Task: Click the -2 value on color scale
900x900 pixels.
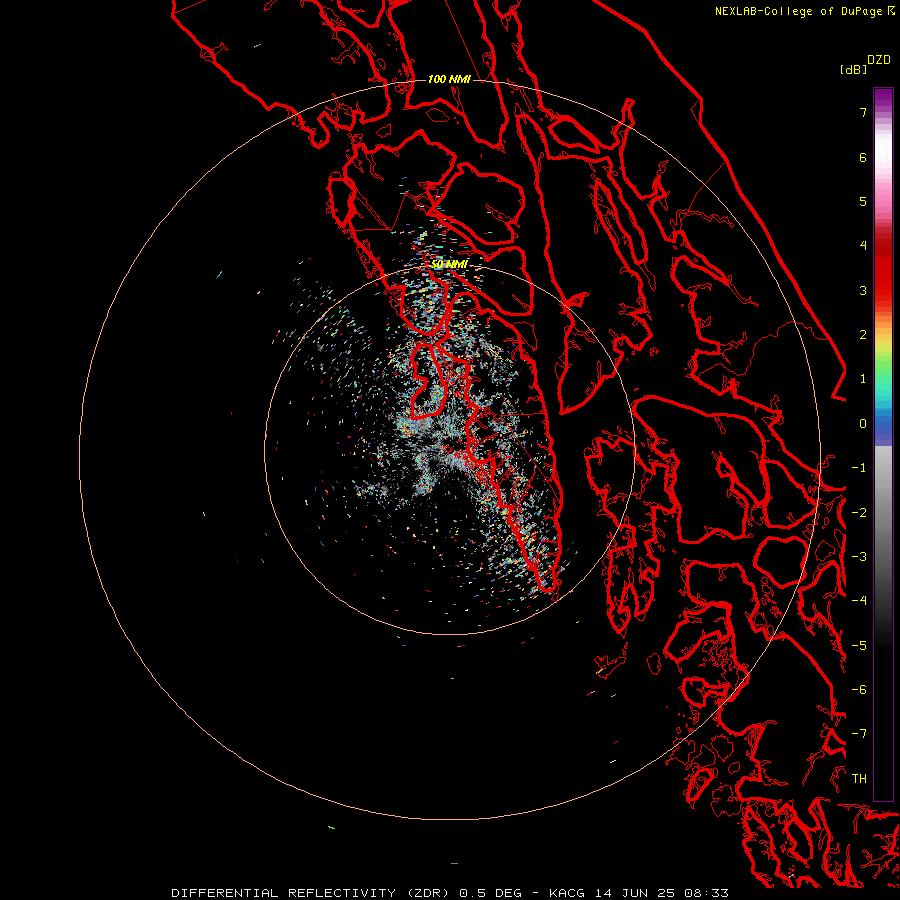Action: click(859, 513)
